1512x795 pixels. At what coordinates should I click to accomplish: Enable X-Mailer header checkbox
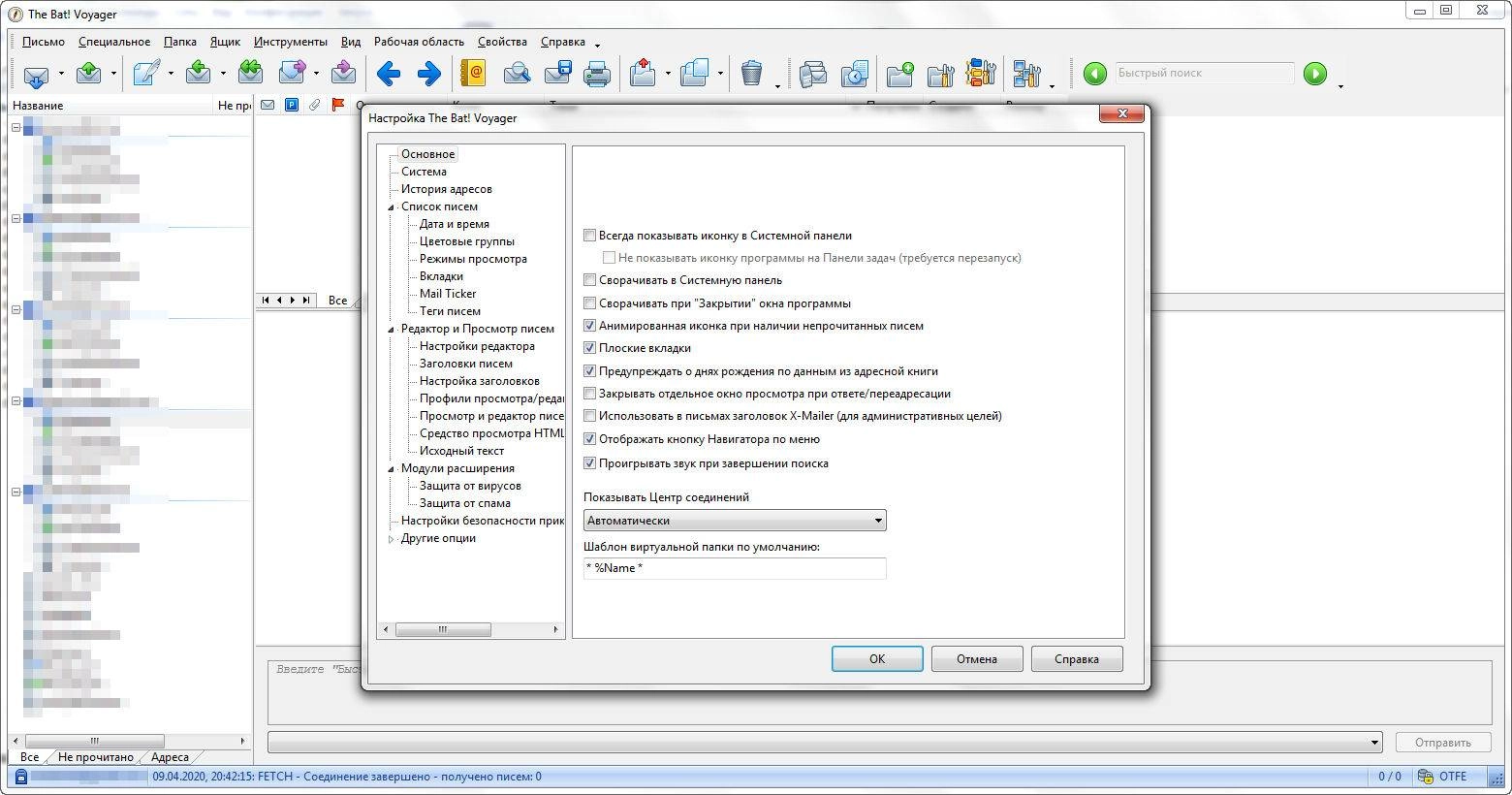pos(589,416)
